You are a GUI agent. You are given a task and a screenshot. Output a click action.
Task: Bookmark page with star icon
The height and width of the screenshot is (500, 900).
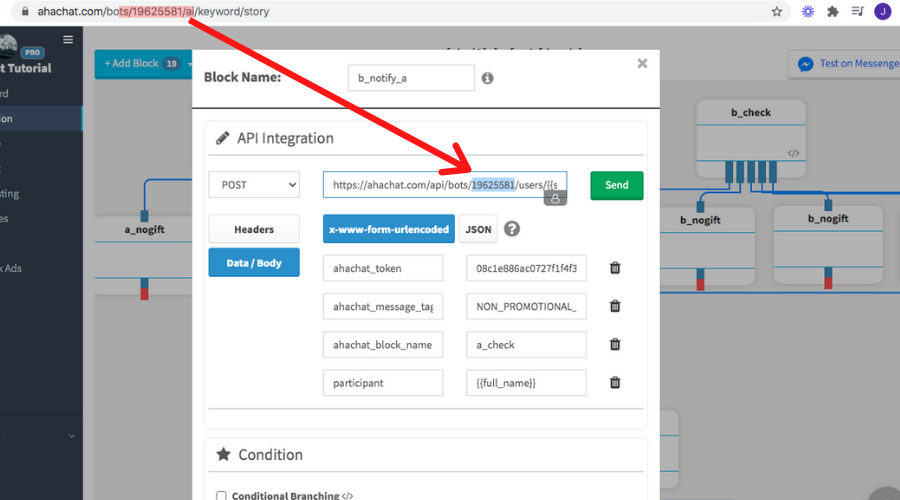pos(777,11)
